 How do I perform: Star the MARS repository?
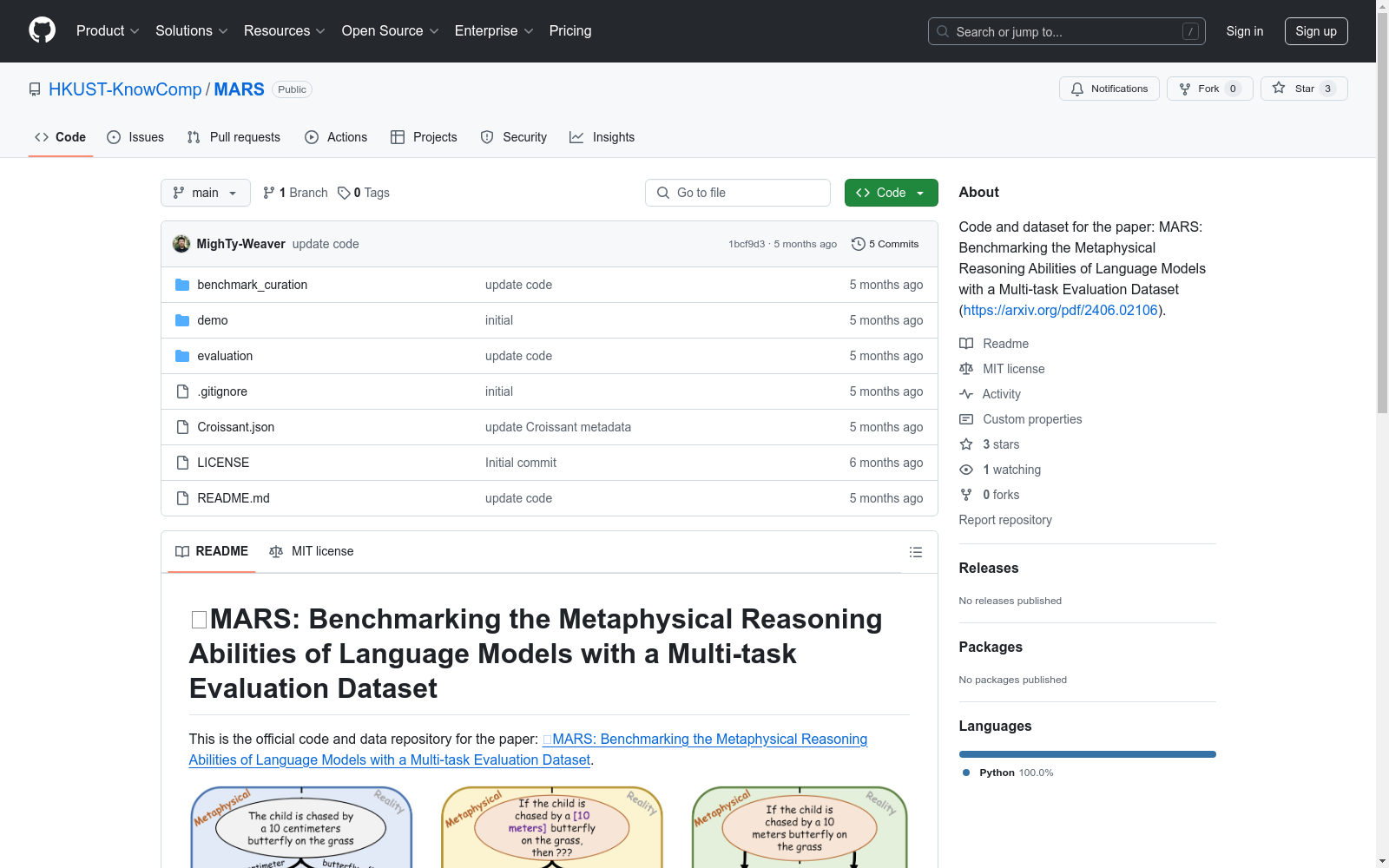(1303, 89)
